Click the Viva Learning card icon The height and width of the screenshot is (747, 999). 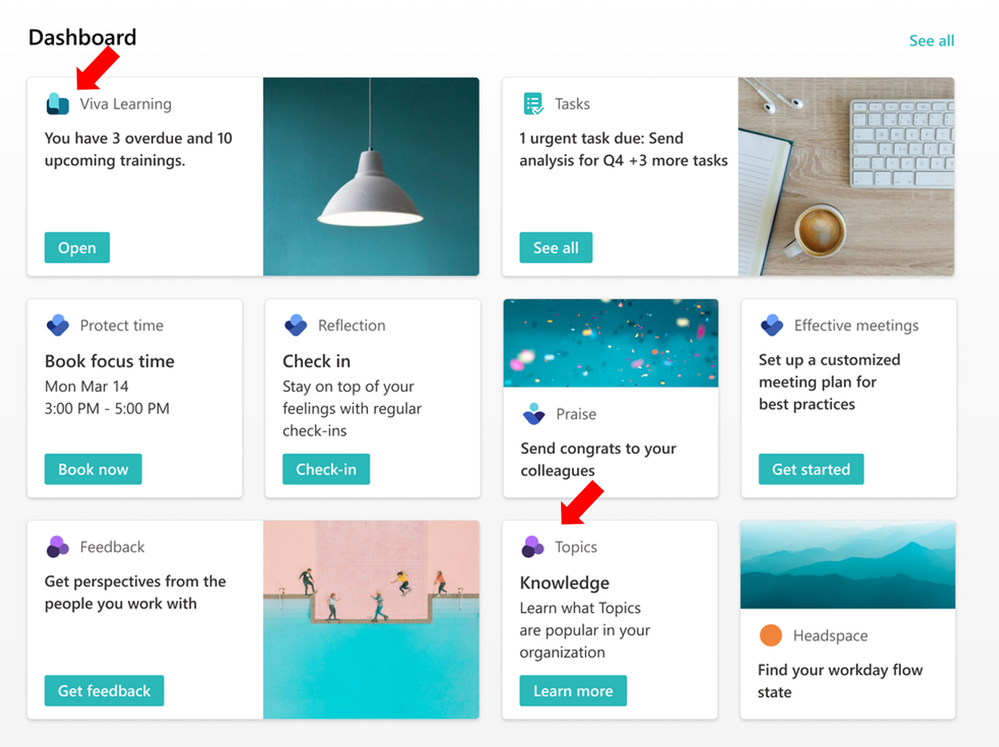coord(58,104)
